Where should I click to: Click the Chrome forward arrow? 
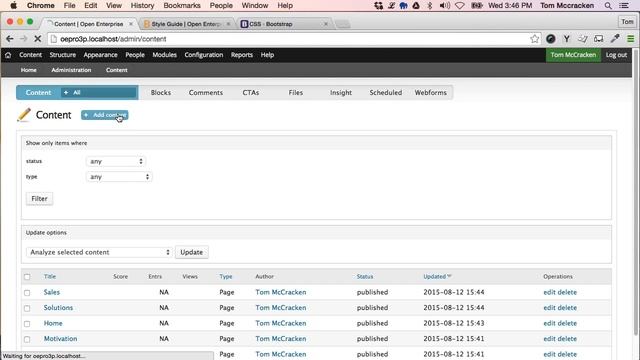click(24, 39)
